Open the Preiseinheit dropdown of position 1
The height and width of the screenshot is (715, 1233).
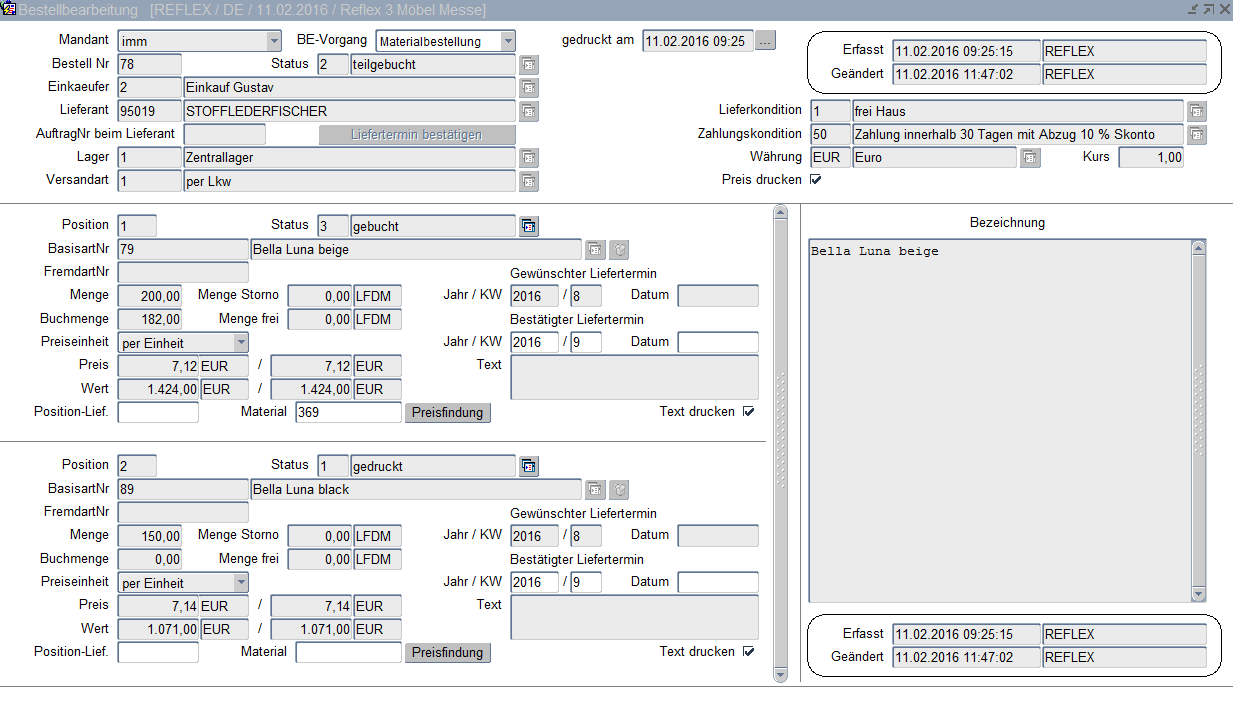[x=240, y=343]
